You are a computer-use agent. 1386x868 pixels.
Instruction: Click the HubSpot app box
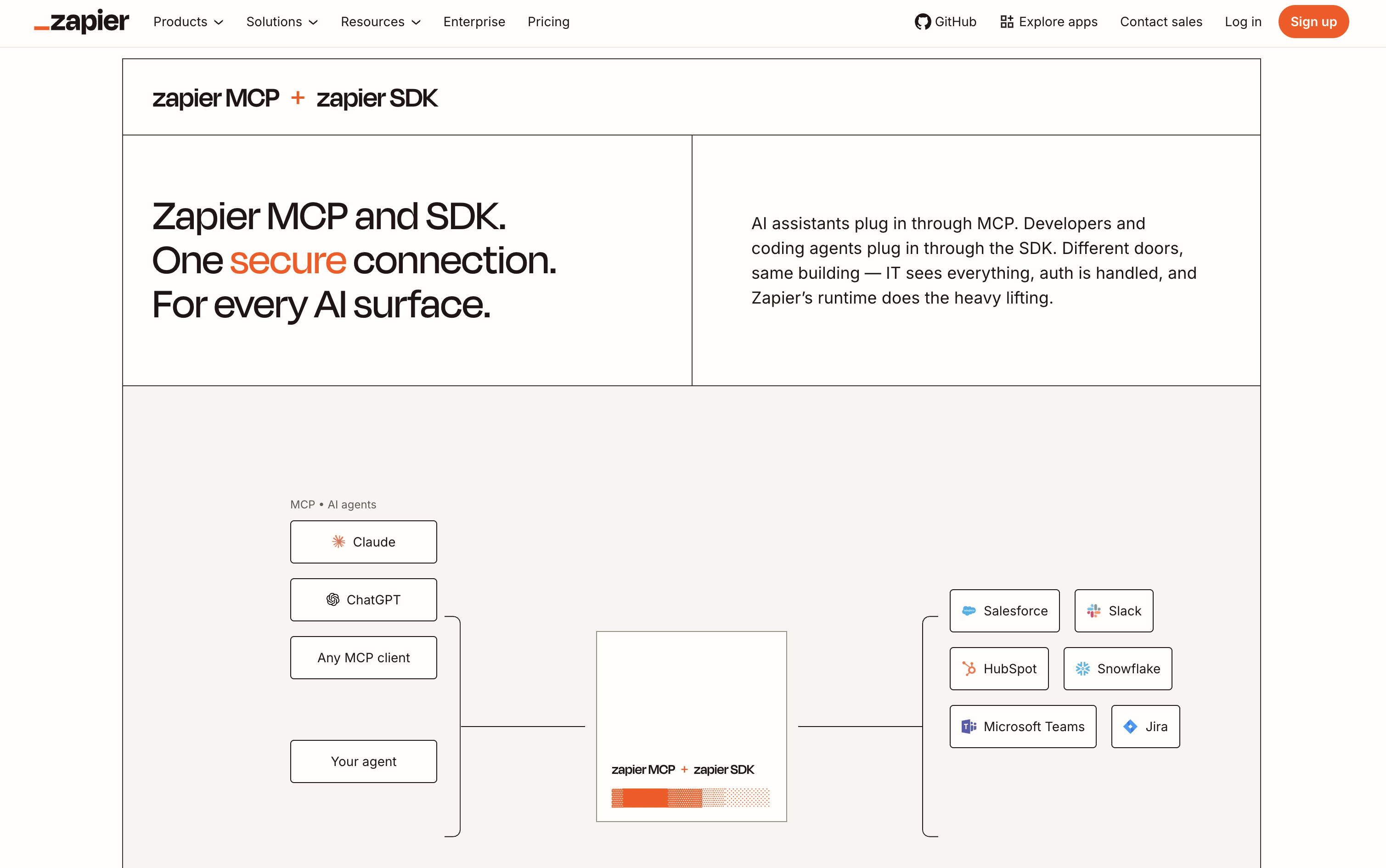pos(999,669)
